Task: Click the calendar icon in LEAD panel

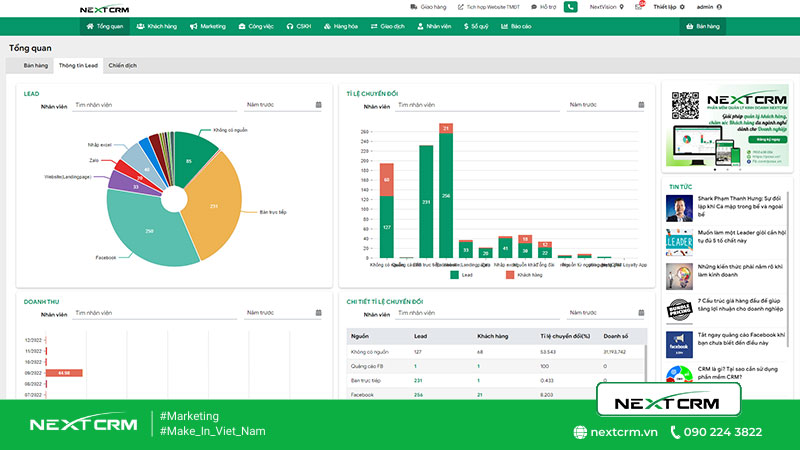Action: [x=318, y=104]
